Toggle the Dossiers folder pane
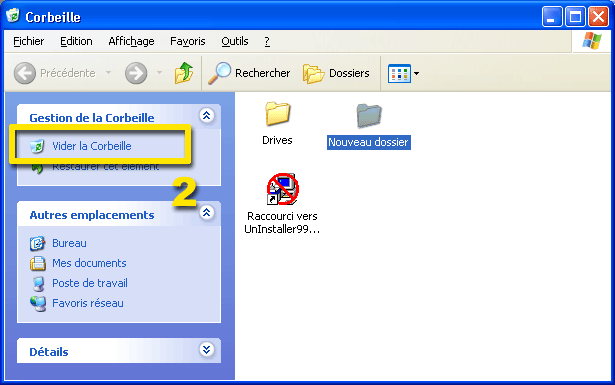This screenshot has width=615, height=385. click(336, 73)
